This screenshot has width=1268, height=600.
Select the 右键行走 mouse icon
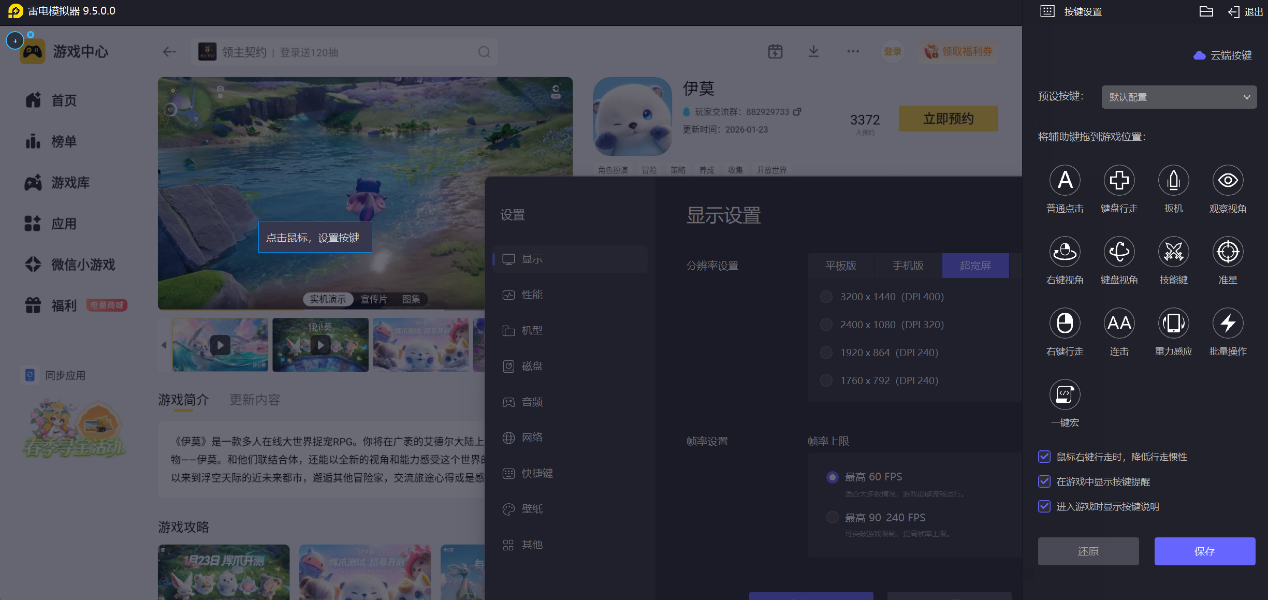pos(1065,323)
